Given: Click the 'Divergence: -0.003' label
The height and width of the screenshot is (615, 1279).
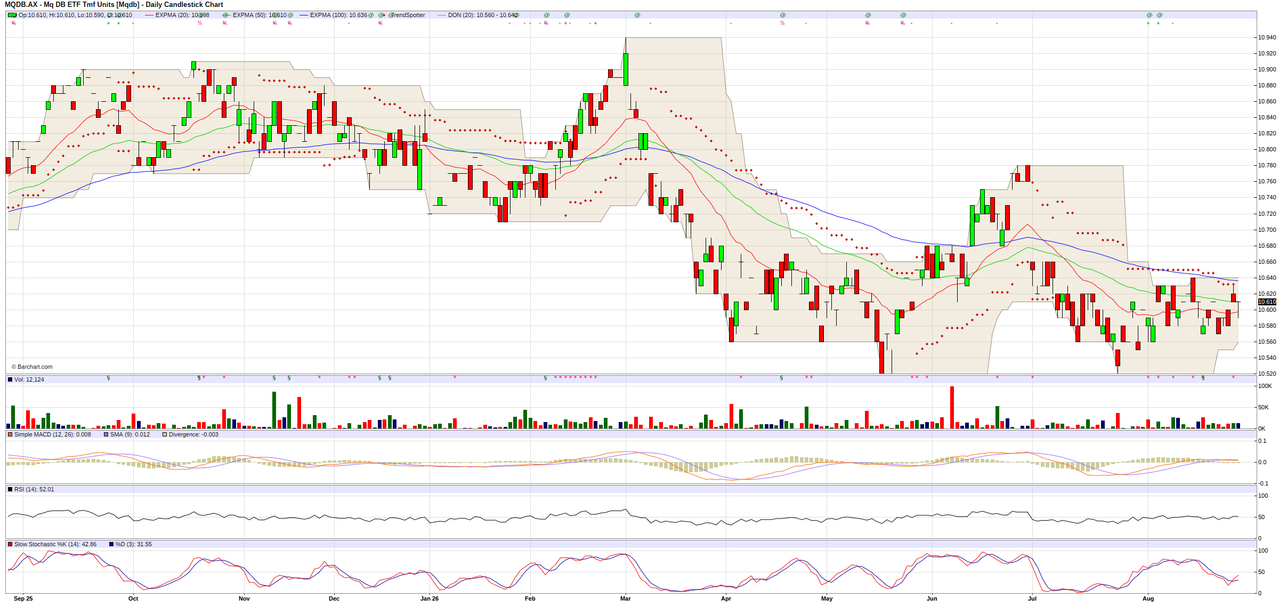Looking at the screenshot, I should pos(193,434).
